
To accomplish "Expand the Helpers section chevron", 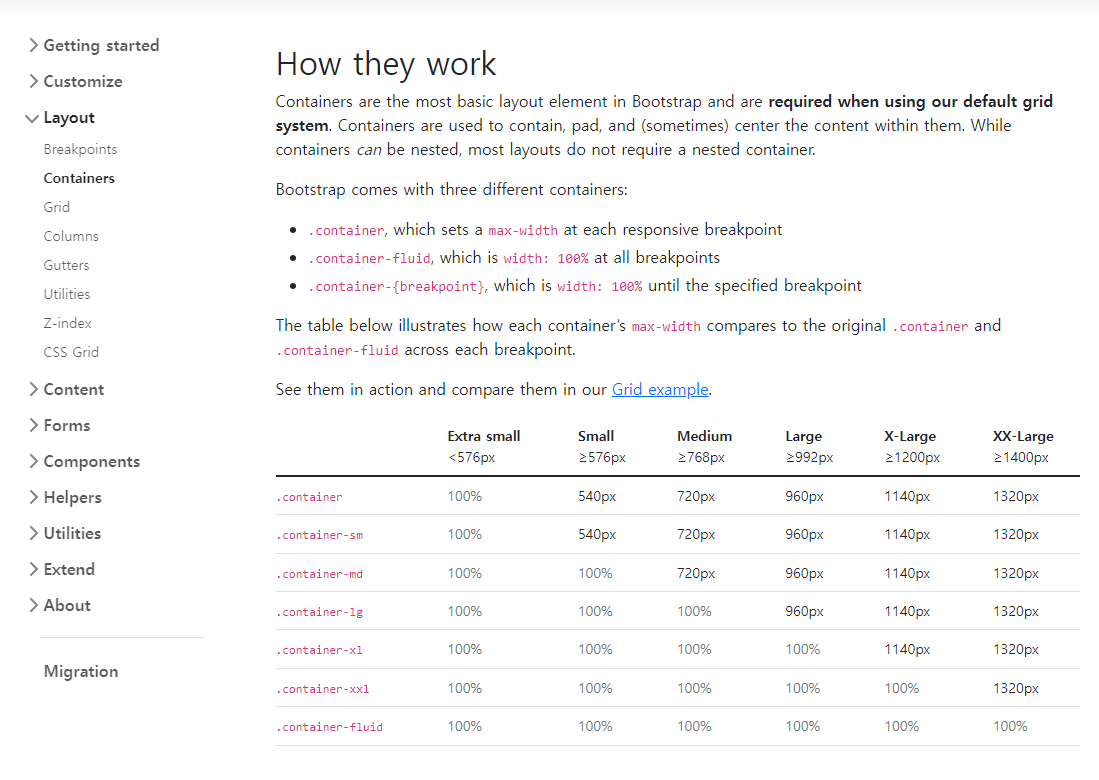I will (x=33, y=498).
